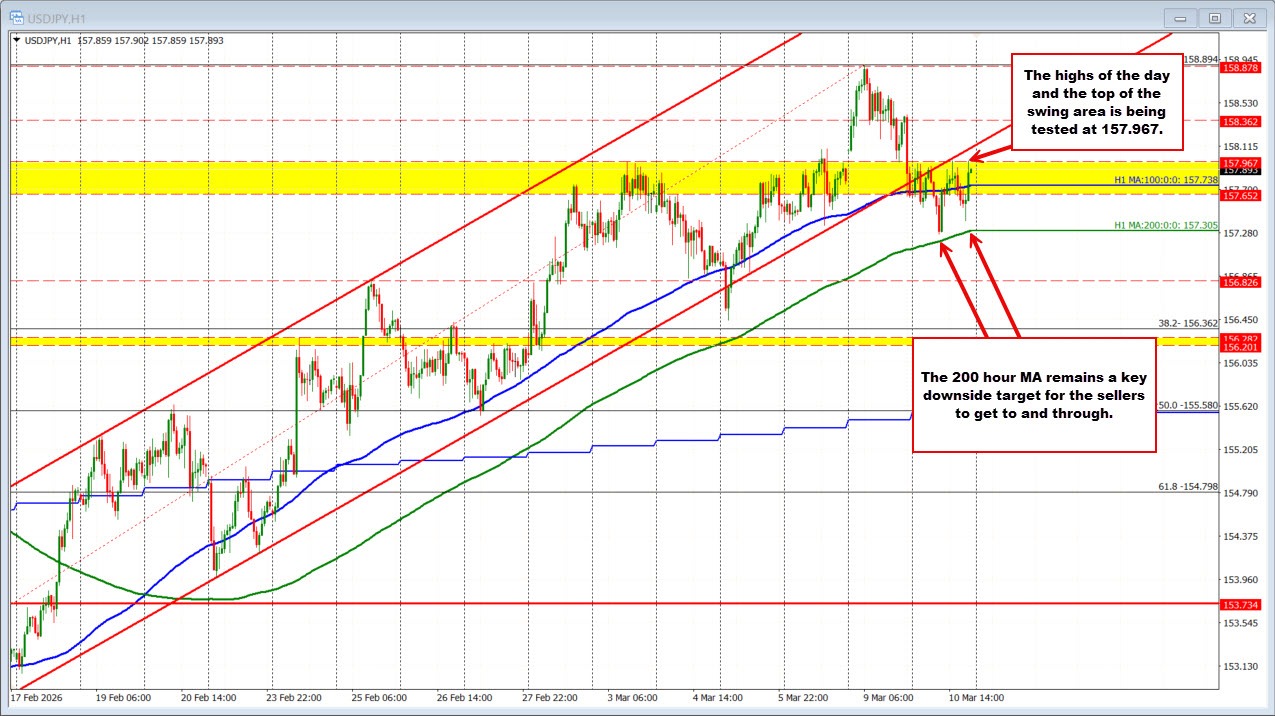Select the 200 hour MA downside target note
The width and height of the screenshot is (1275, 716).
(1034, 395)
